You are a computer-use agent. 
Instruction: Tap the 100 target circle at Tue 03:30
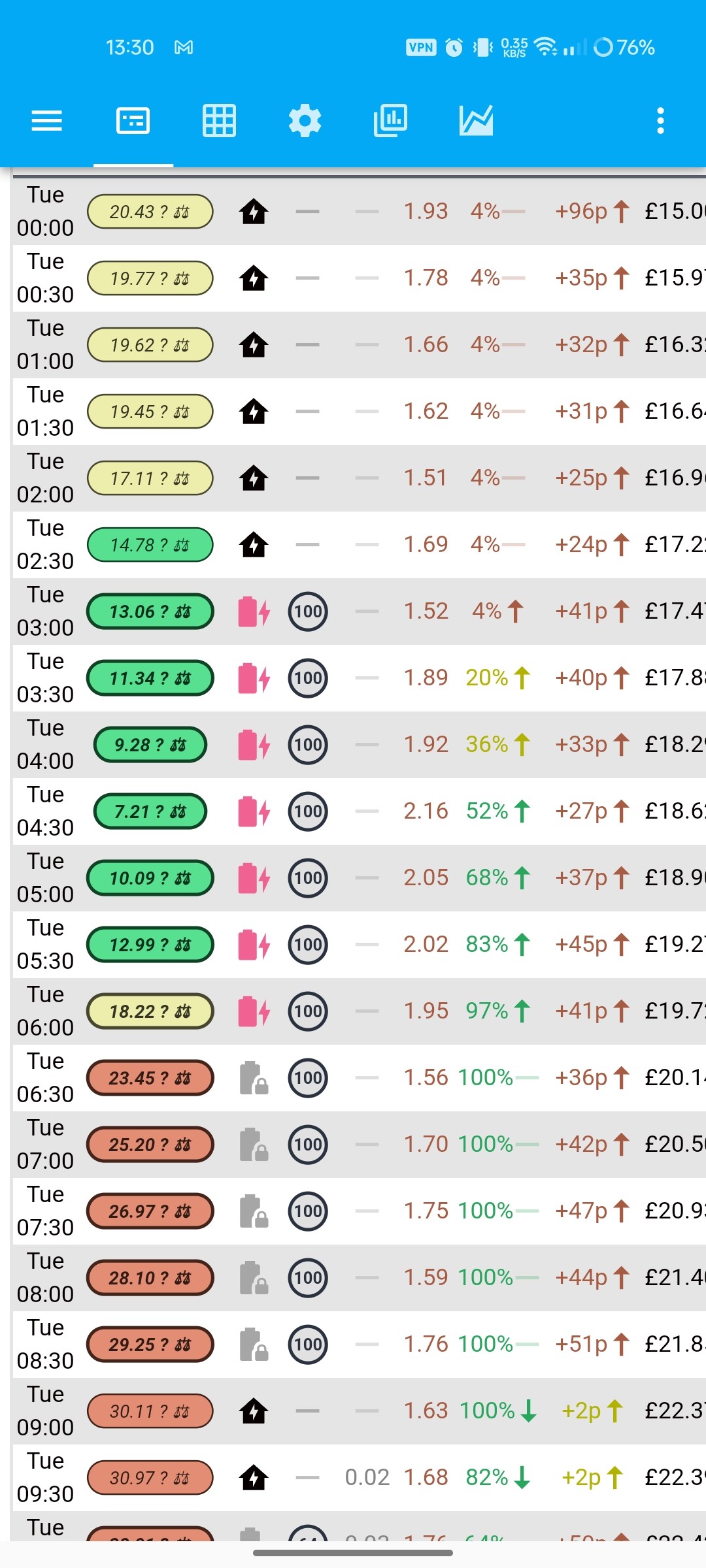click(308, 678)
